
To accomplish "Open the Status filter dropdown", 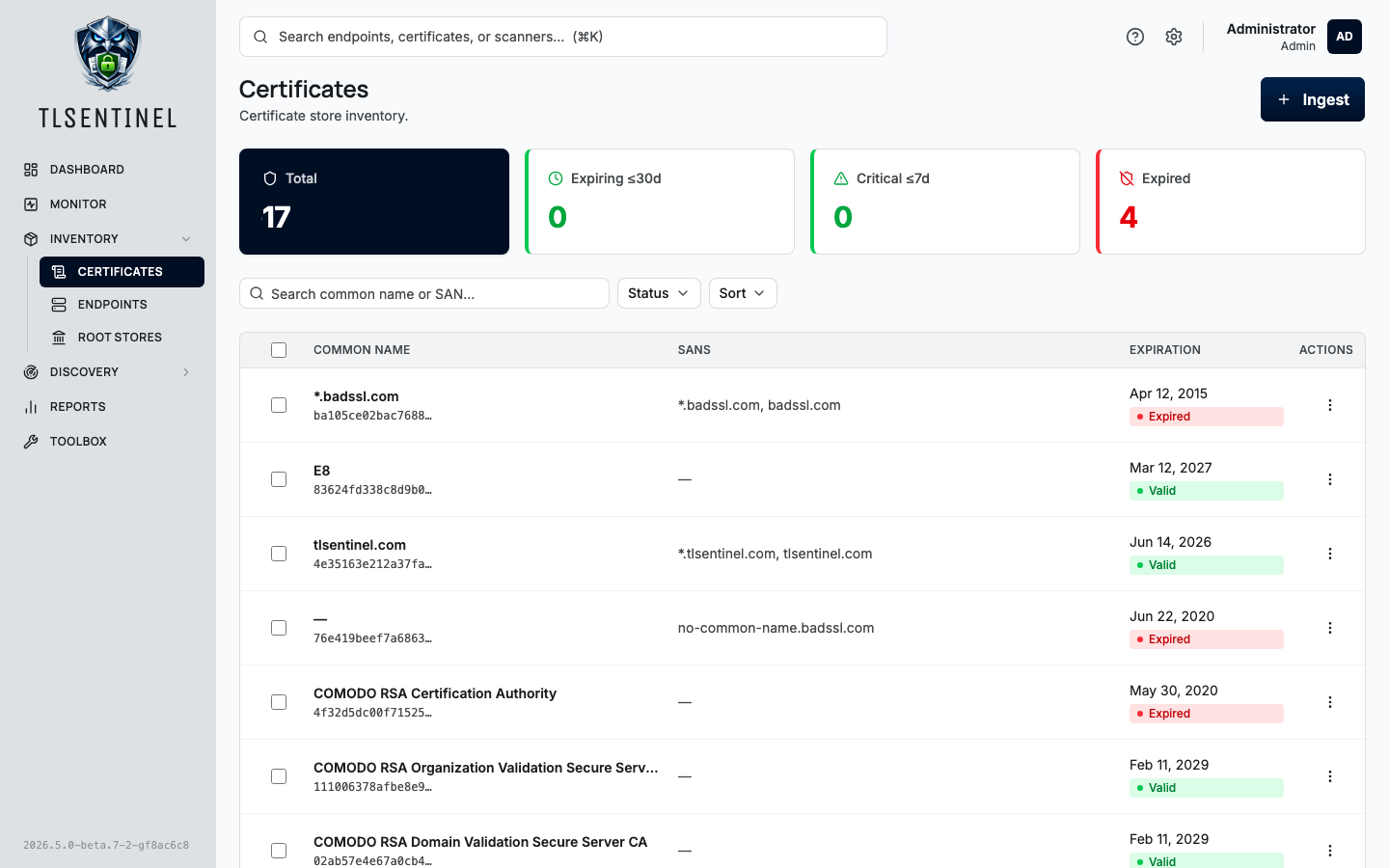I will 659,293.
